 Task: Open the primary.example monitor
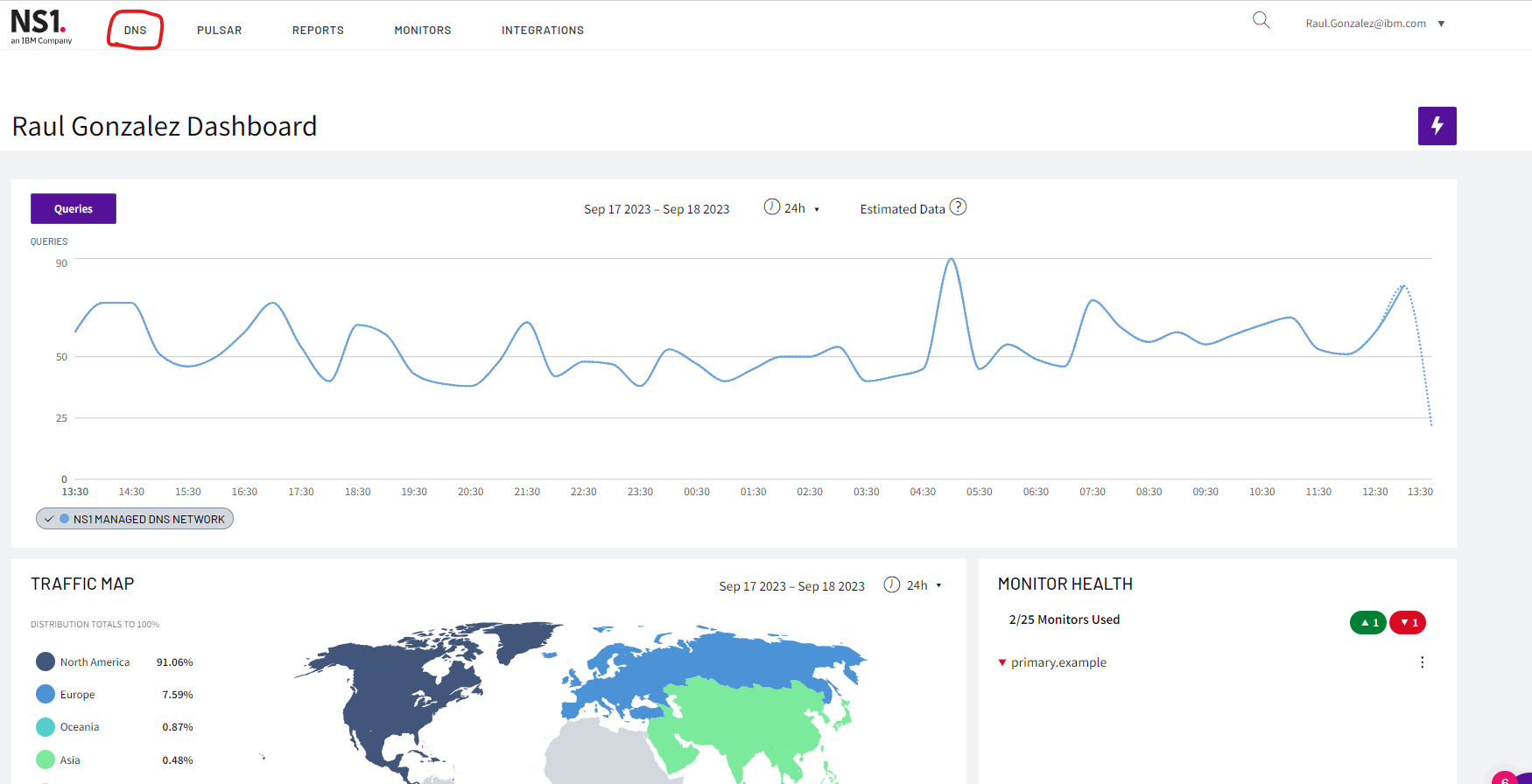pos(1058,662)
